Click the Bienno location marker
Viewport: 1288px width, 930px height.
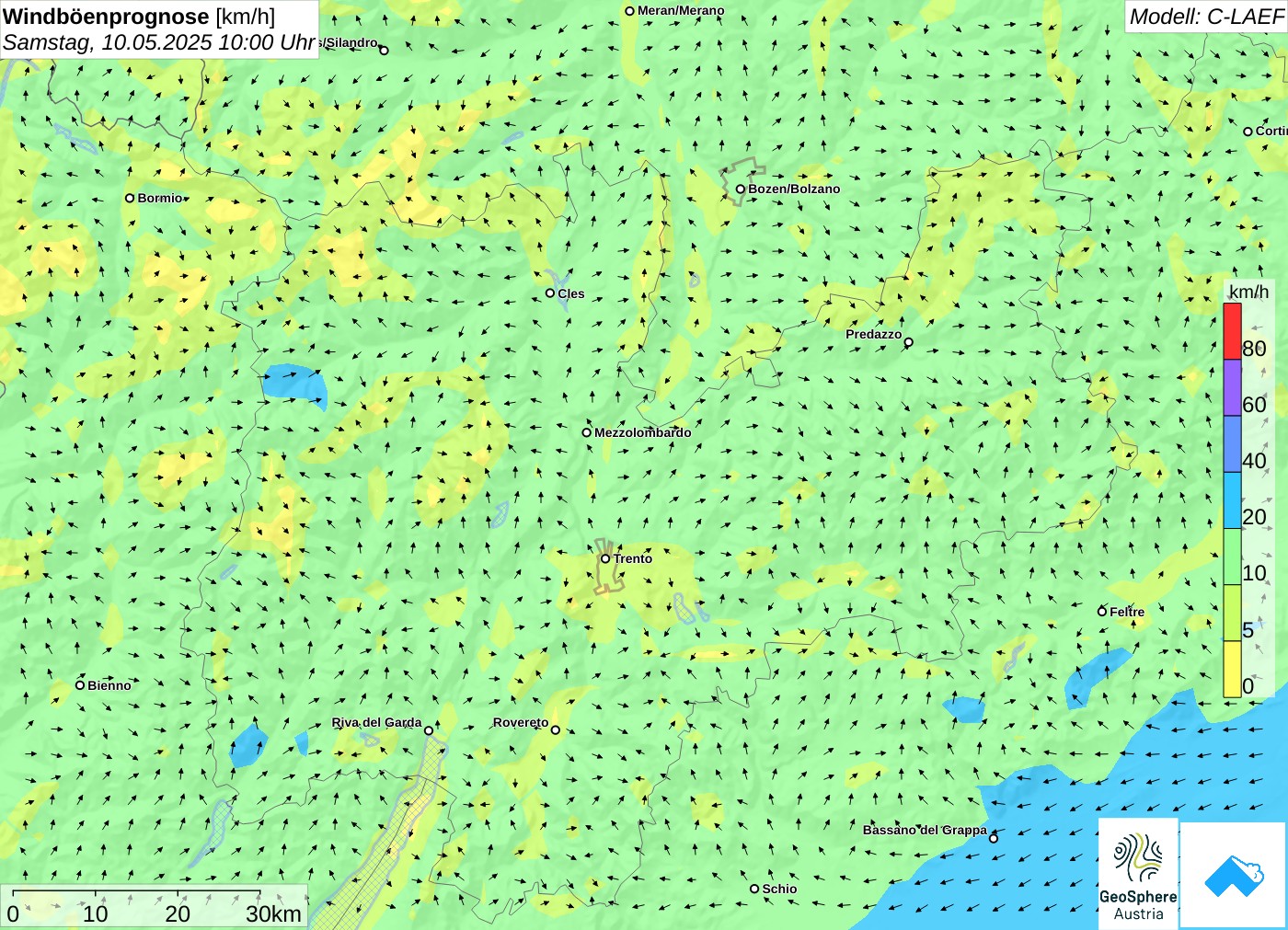80,685
